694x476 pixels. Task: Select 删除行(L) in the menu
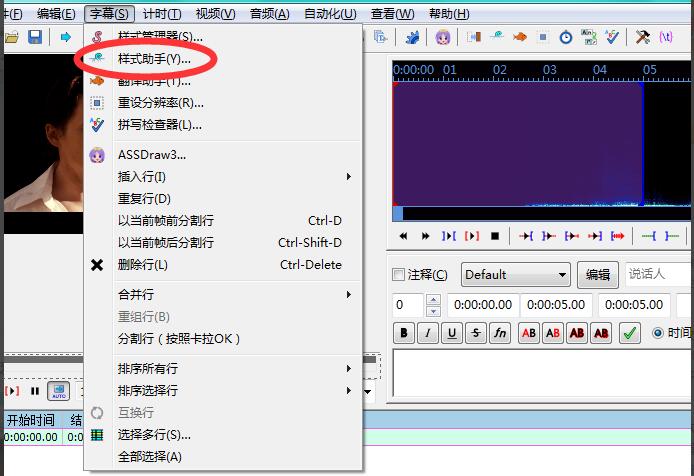[224, 265]
